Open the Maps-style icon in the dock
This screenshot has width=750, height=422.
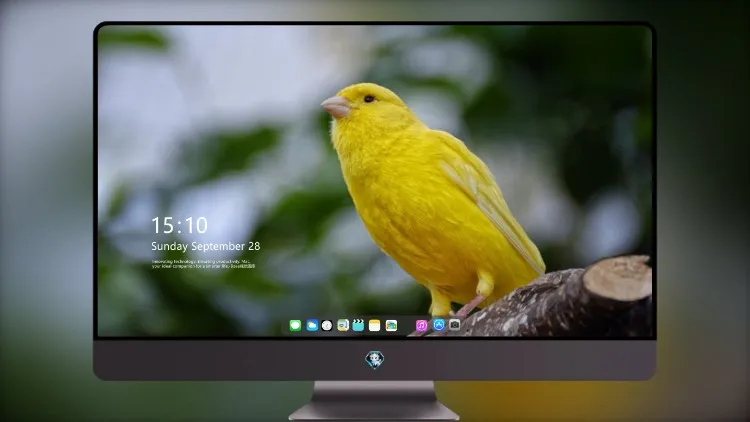coord(391,326)
